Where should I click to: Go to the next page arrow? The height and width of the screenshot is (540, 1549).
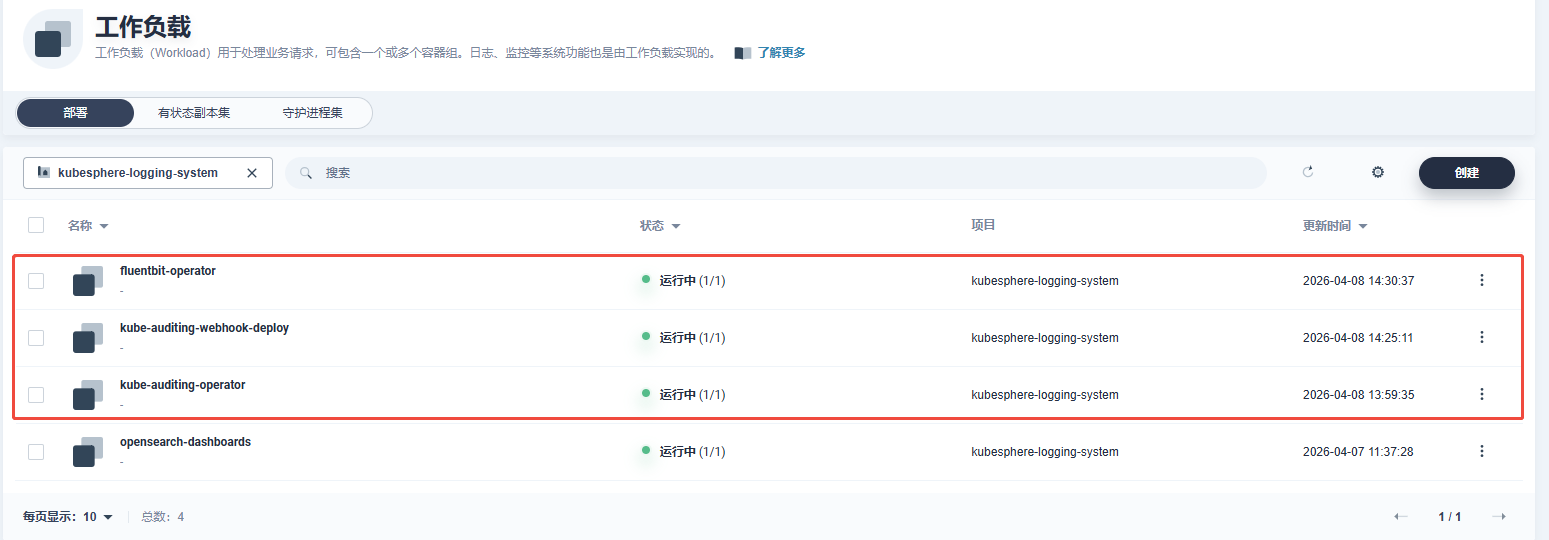[1498, 517]
